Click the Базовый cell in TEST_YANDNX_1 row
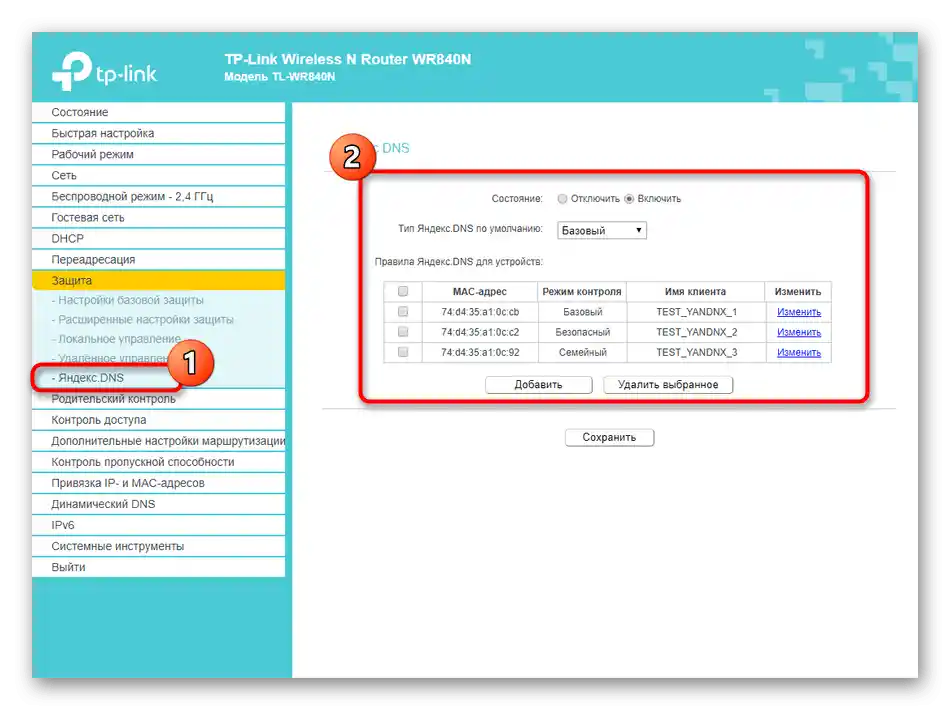950x710 pixels. pyautogui.click(x=582, y=312)
